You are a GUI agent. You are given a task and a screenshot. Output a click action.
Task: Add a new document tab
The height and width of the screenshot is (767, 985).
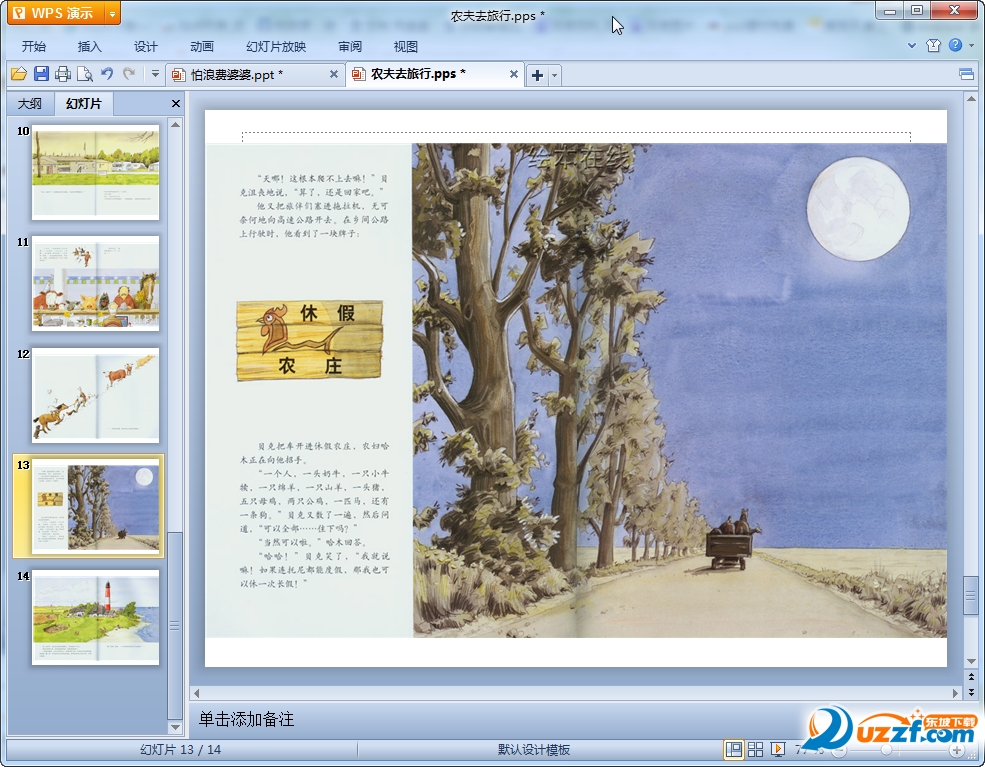click(x=537, y=75)
